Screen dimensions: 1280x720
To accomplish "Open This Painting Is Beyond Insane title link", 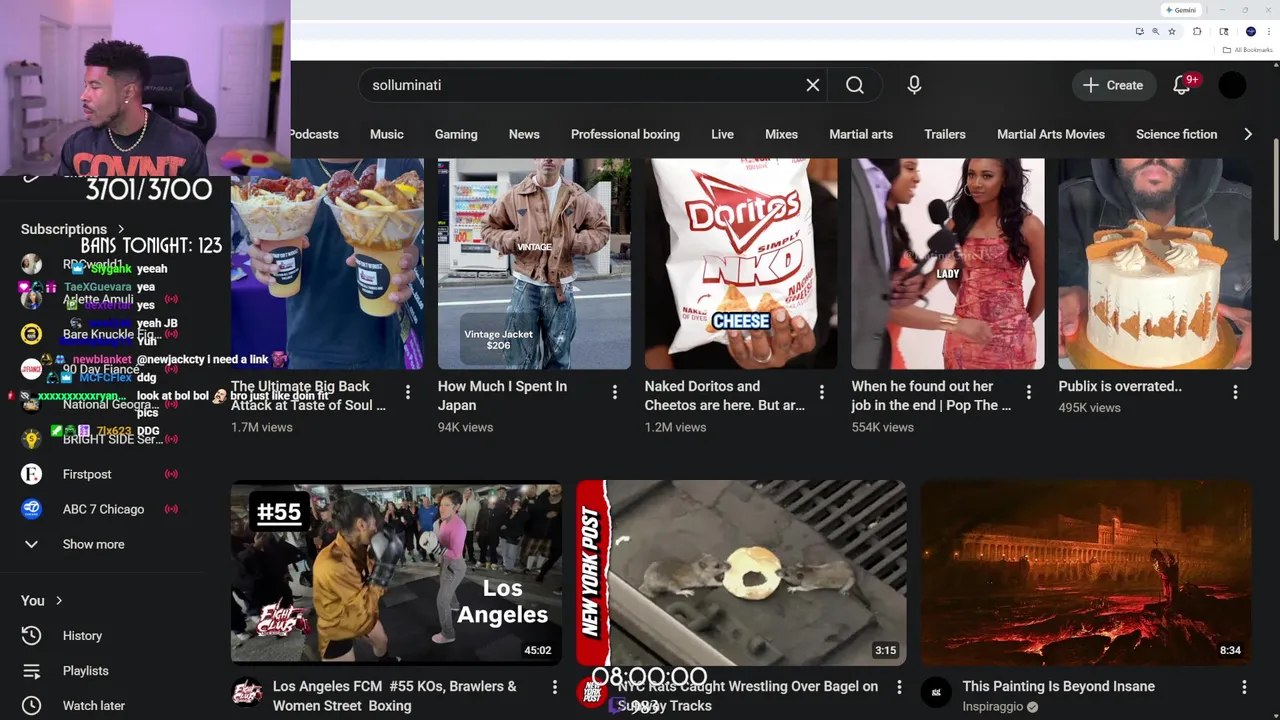I will pyautogui.click(x=1058, y=686).
